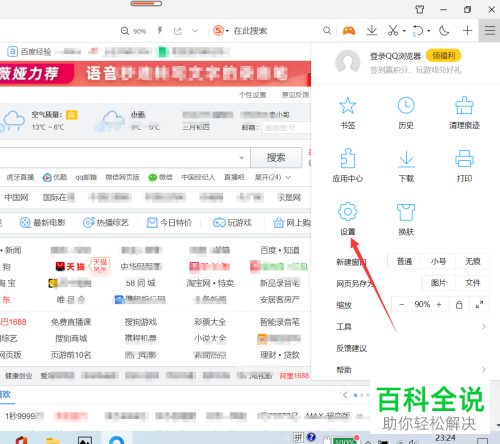
Task: Open the search engine dropdown arrow
Action: (227, 31)
